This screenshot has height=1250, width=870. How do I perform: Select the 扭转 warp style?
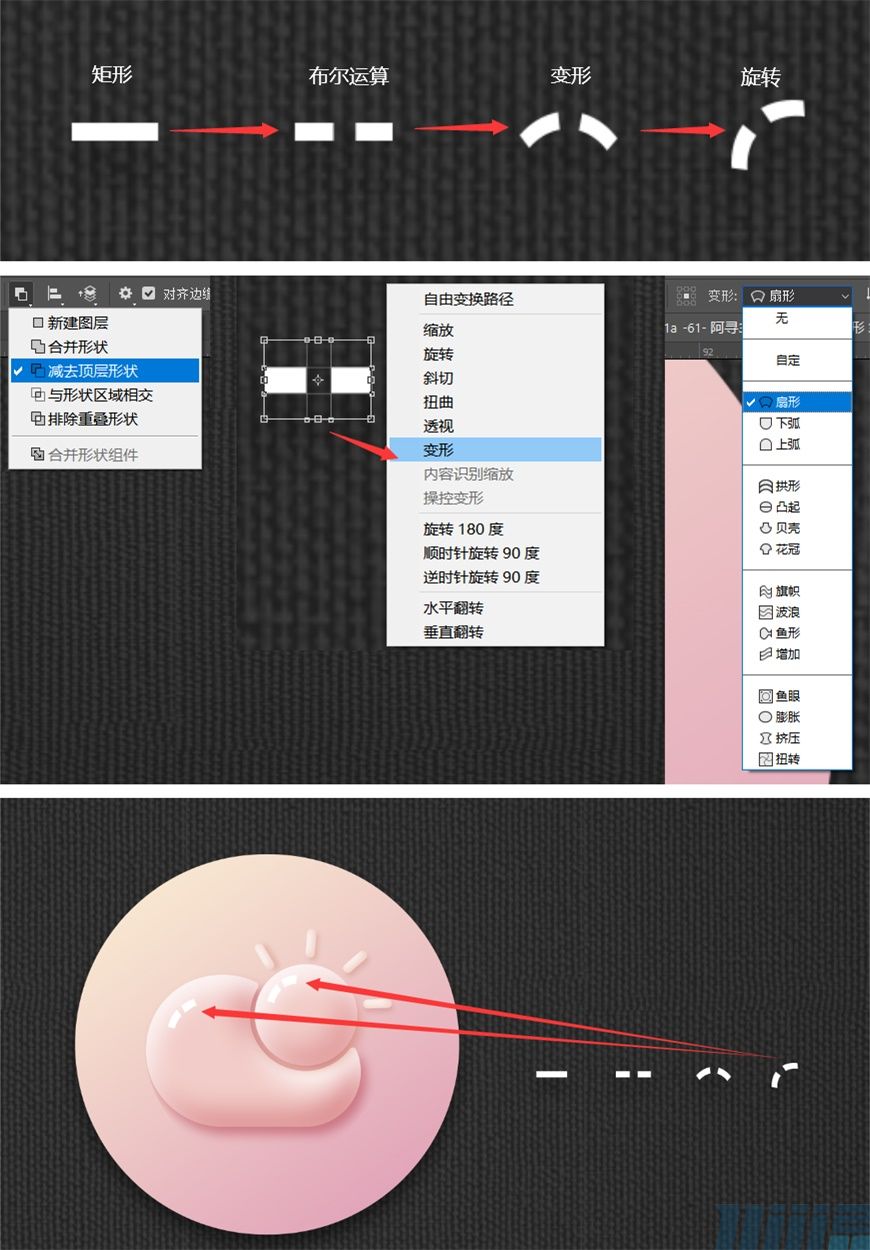tap(797, 759)
